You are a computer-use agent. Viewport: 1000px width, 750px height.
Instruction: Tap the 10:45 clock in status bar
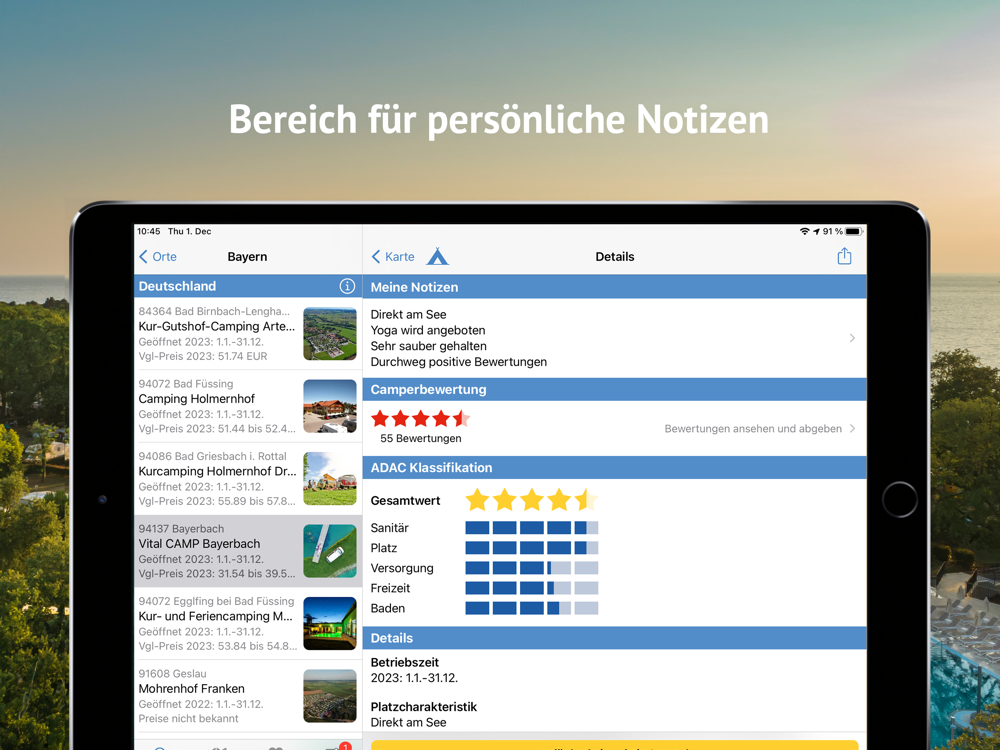(149, 232)
